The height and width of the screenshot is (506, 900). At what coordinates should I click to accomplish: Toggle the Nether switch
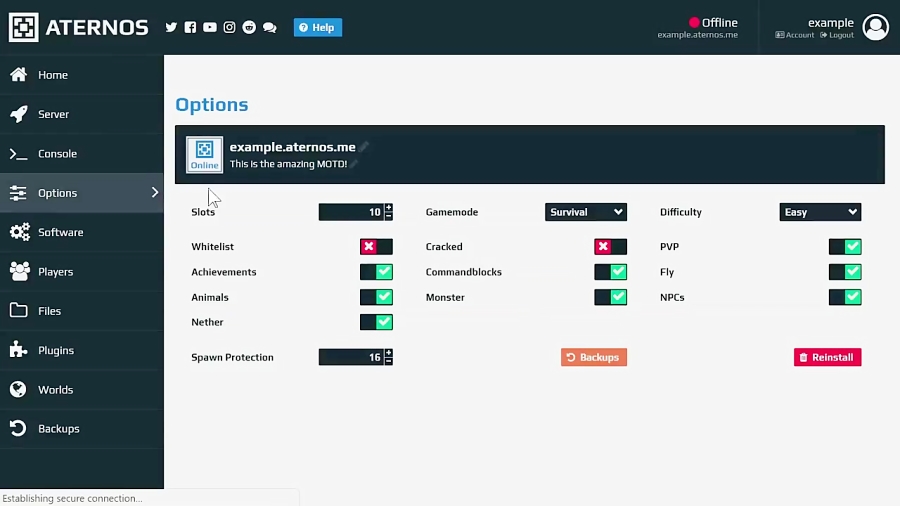376,322
